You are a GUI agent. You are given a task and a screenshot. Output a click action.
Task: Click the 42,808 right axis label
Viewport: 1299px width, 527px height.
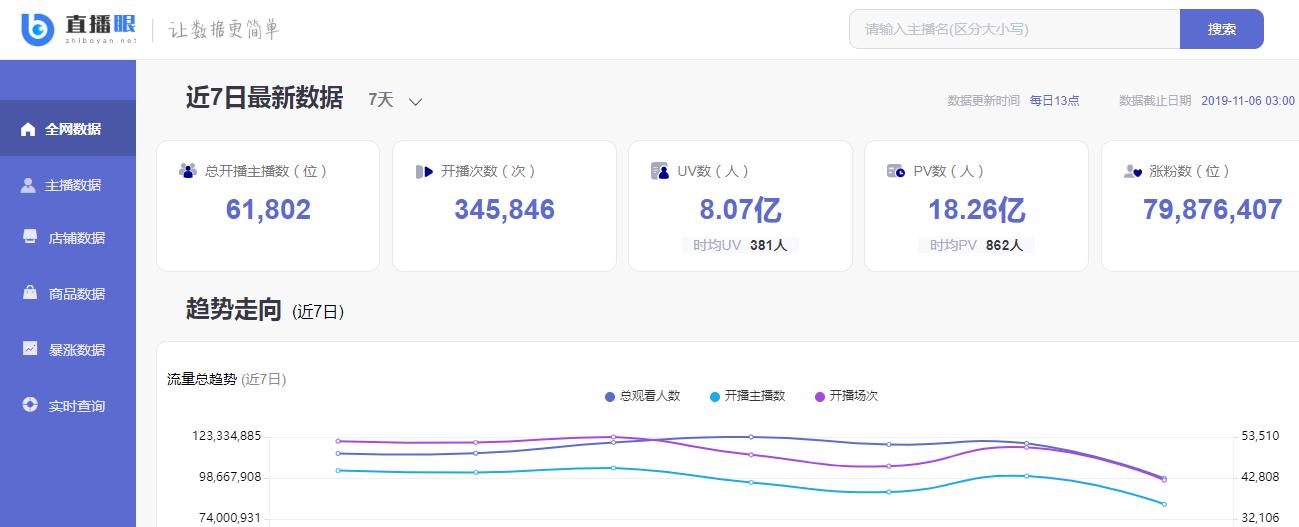point(1260,477)
